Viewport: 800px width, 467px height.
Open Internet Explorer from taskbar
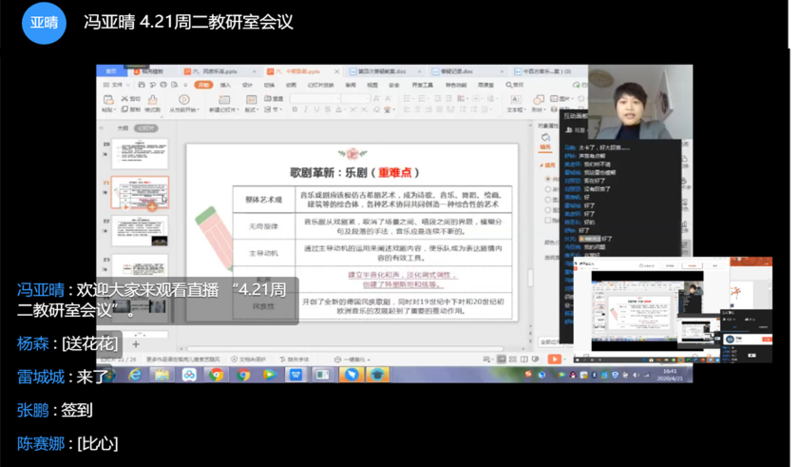coord(135,375)
